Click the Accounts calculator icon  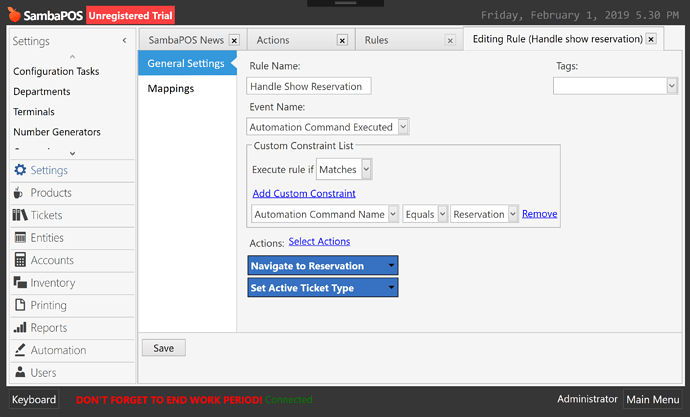click(20, 260)
